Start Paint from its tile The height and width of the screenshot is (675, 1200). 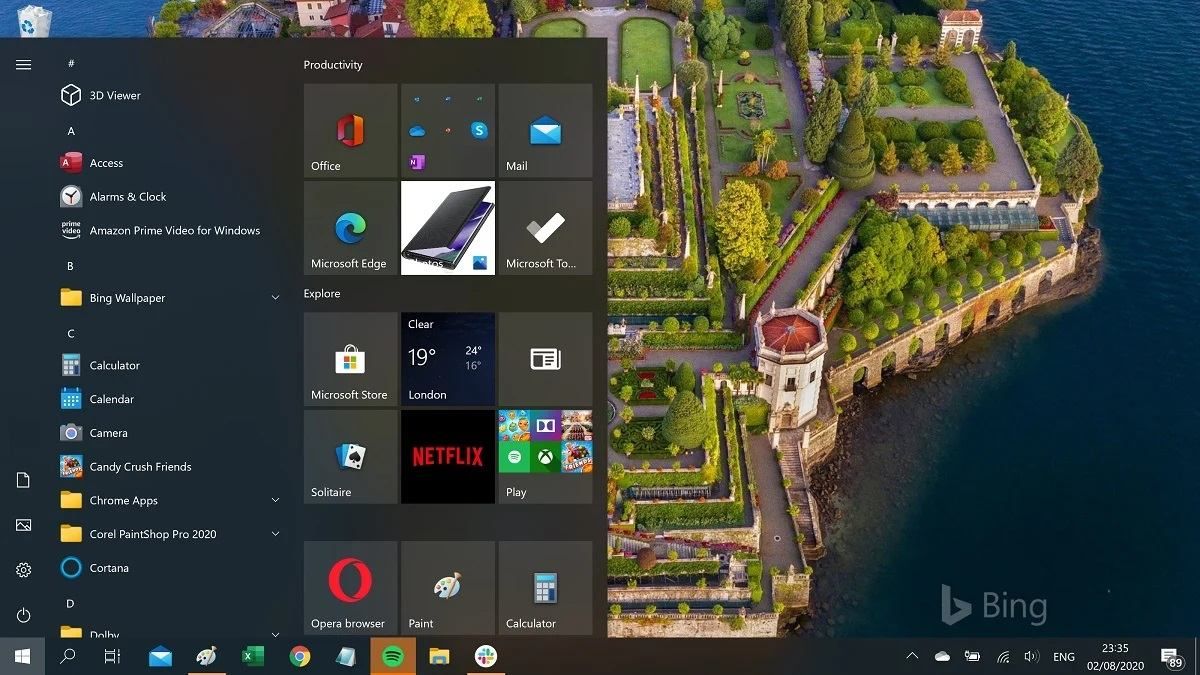click(447, 587)
